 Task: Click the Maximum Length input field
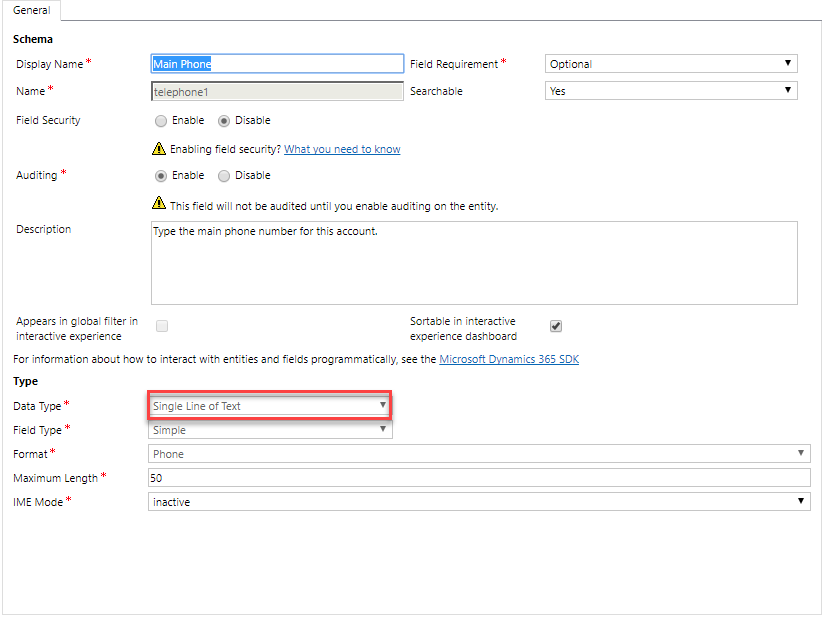tap(478, 478)
